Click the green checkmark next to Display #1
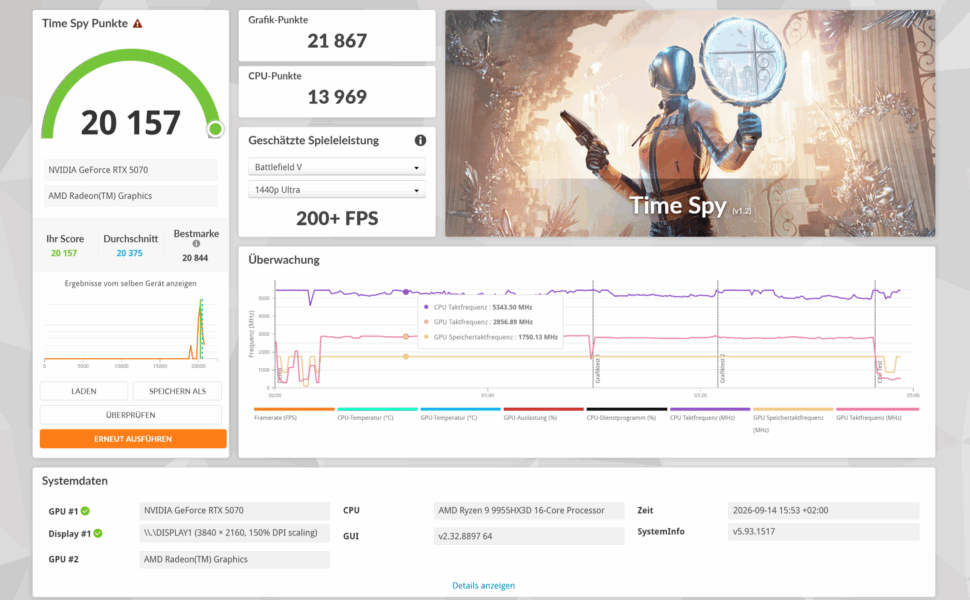 pyautogui.click(x=98, y=533)
